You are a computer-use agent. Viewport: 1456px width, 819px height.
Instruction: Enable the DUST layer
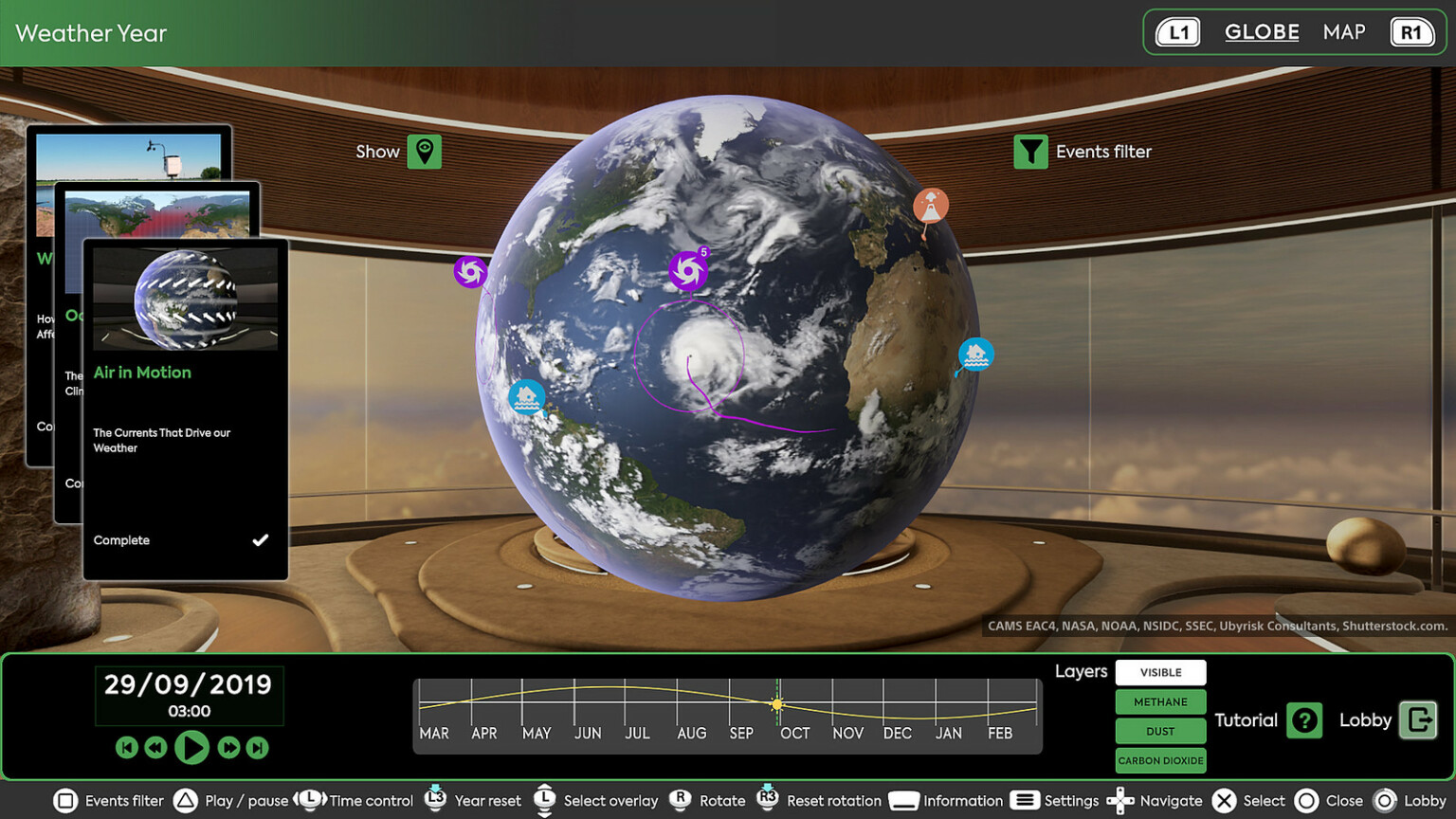click(1160, 731)
